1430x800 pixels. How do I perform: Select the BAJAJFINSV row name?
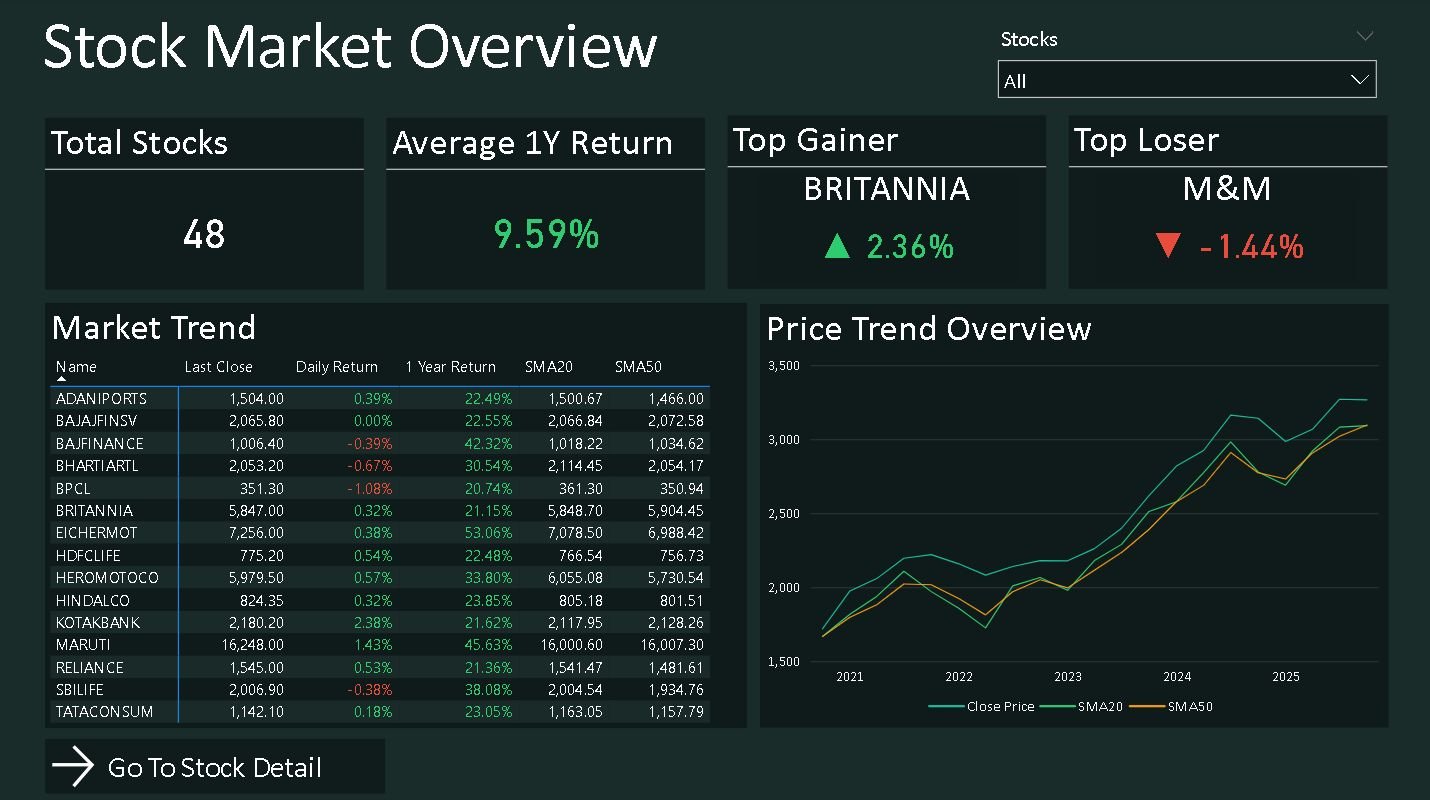point(97,421)
